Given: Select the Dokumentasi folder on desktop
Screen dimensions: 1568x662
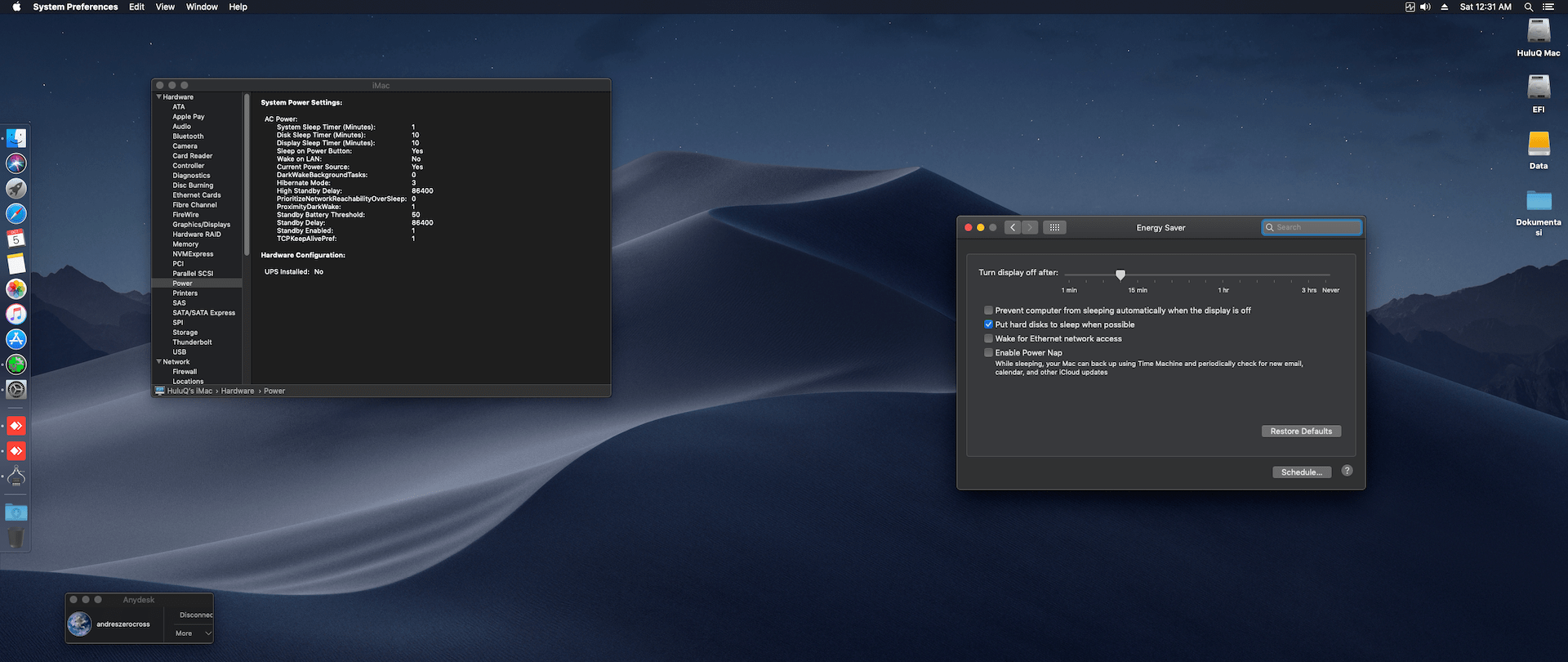Looking at the screenshot, I should click(x=1539, y=212).
